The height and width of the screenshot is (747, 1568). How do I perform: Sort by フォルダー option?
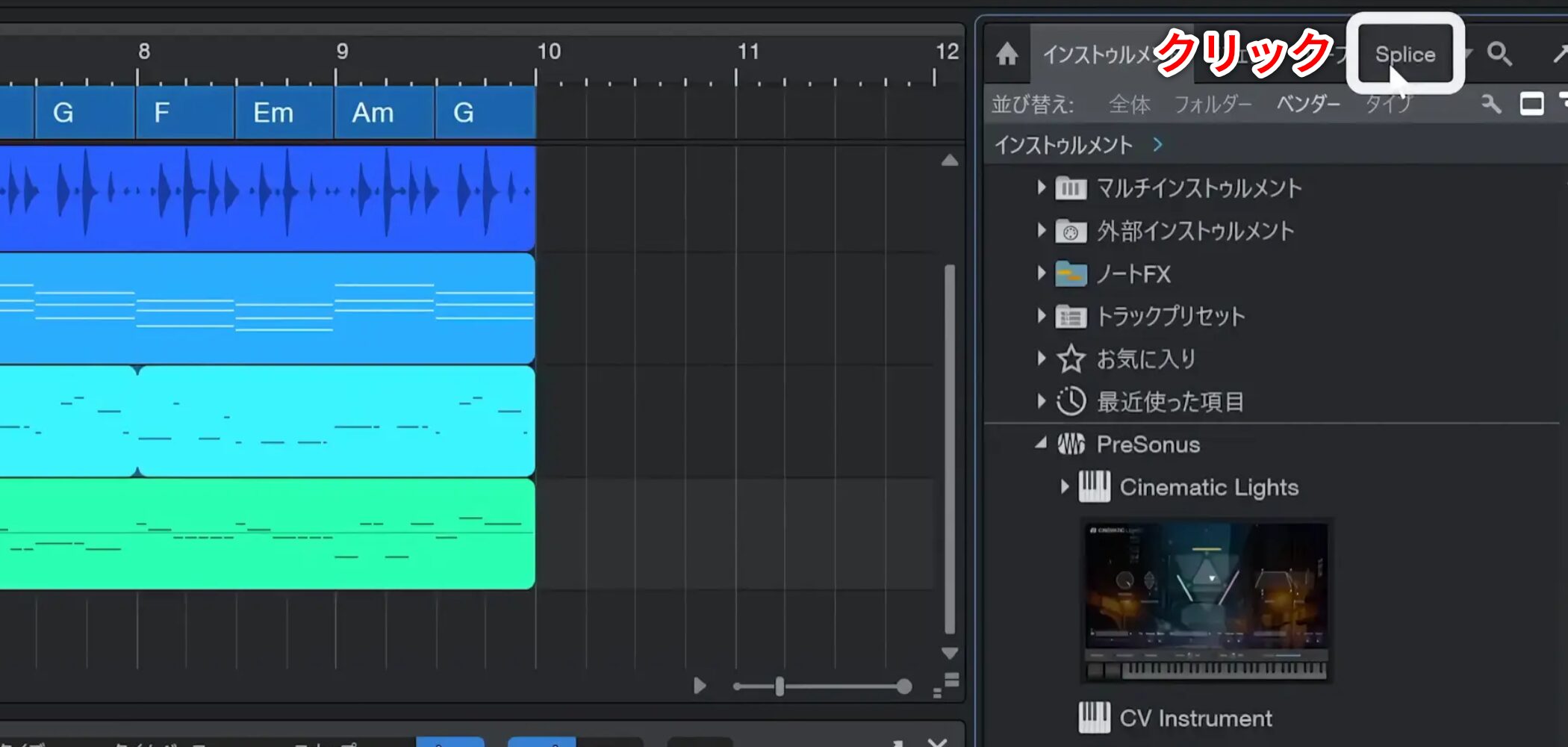click(x=1212, y=104)
